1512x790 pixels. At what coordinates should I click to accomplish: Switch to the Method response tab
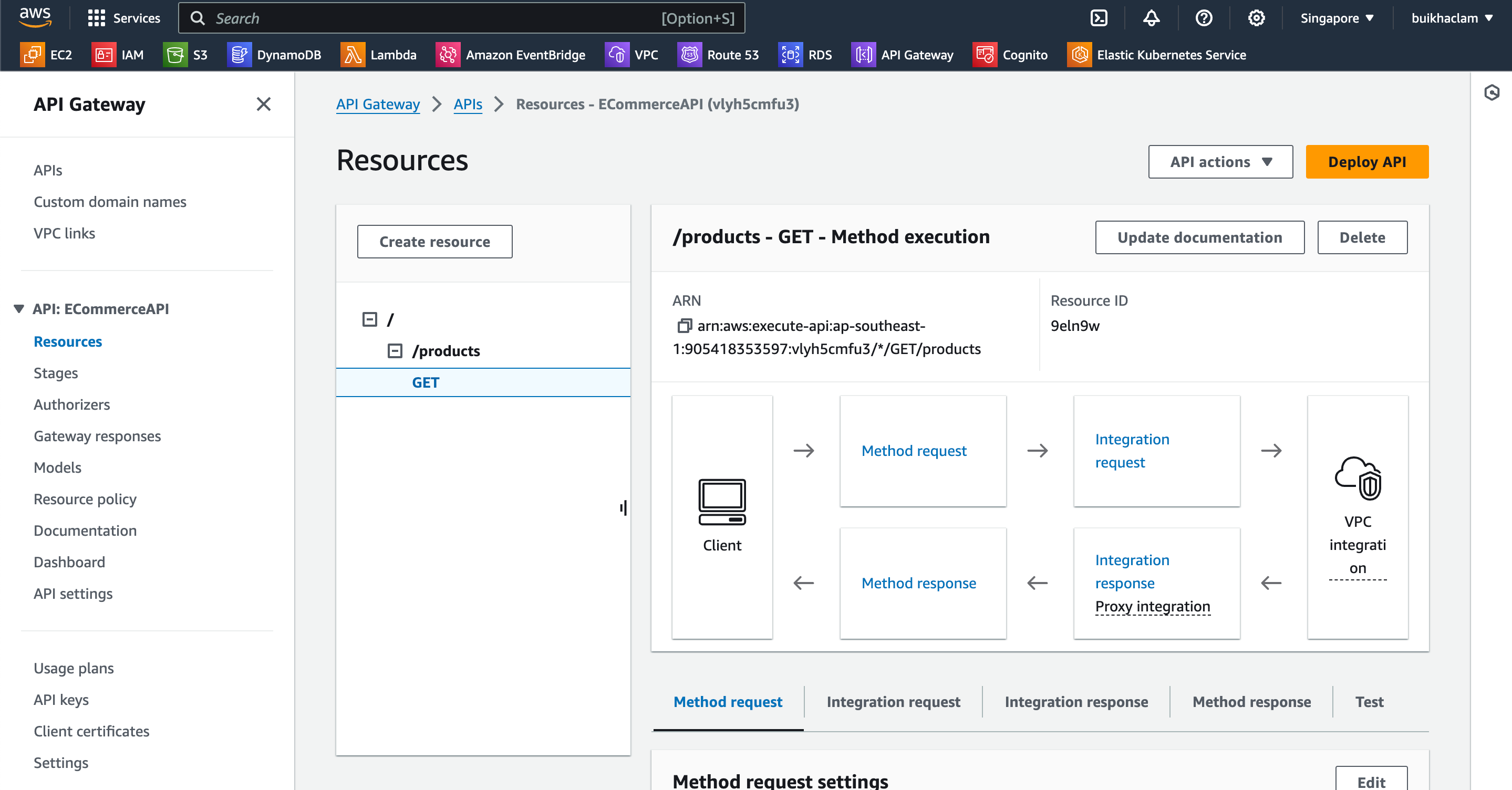[x=1251, y=702]
